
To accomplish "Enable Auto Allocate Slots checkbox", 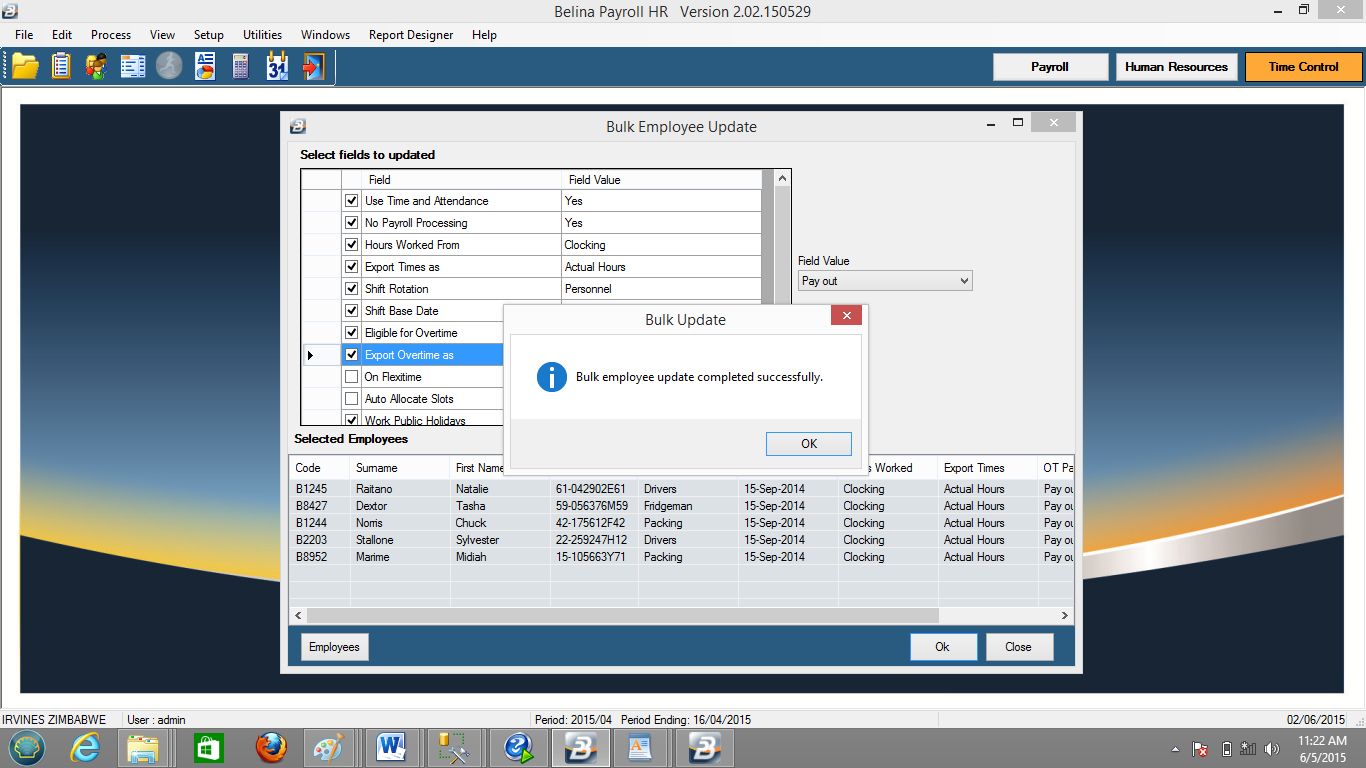I will pos(351,399).
